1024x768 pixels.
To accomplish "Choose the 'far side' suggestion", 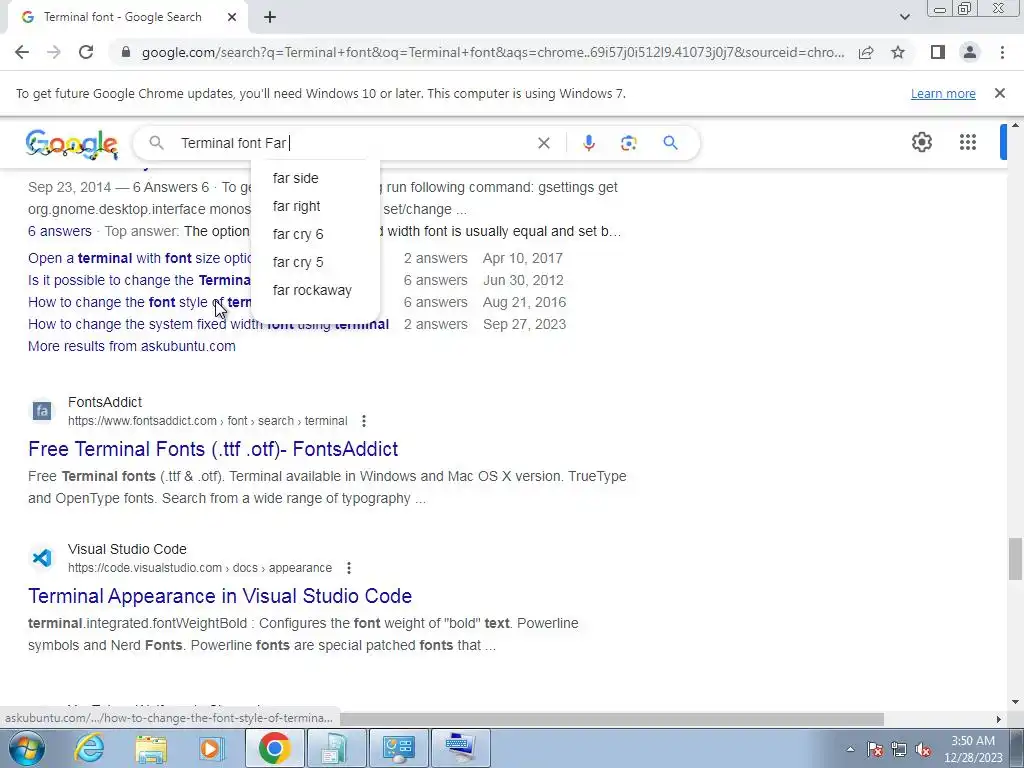I will [x=315, y=178].
